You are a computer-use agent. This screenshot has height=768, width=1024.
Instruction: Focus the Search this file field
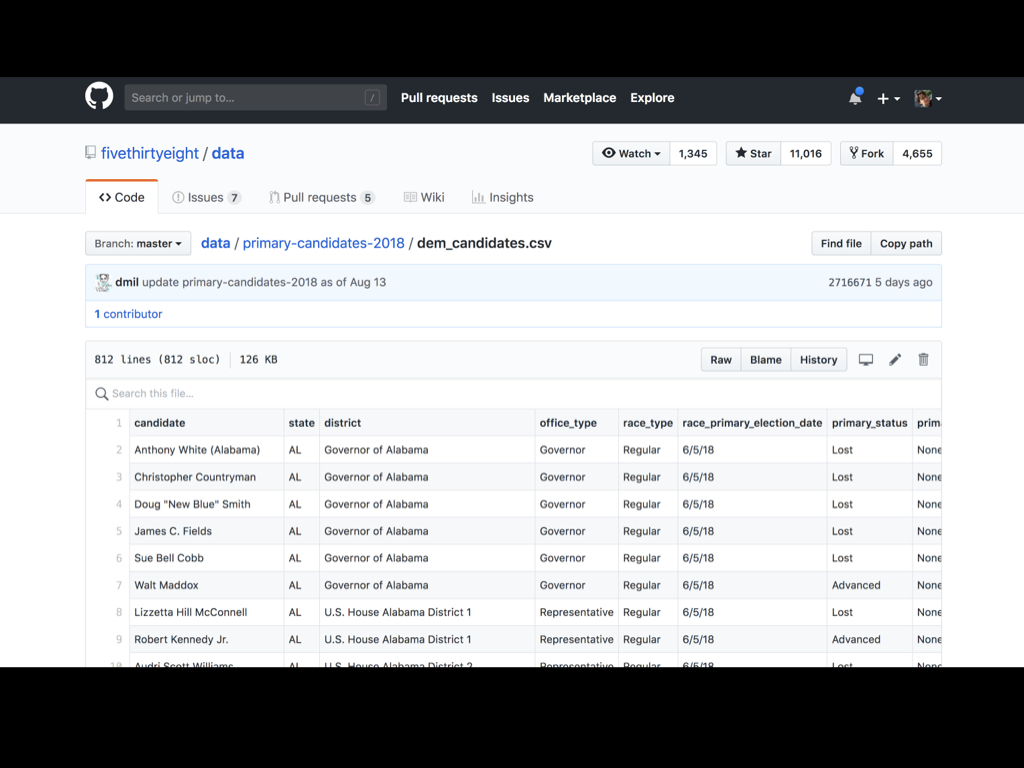coord(513,394)
